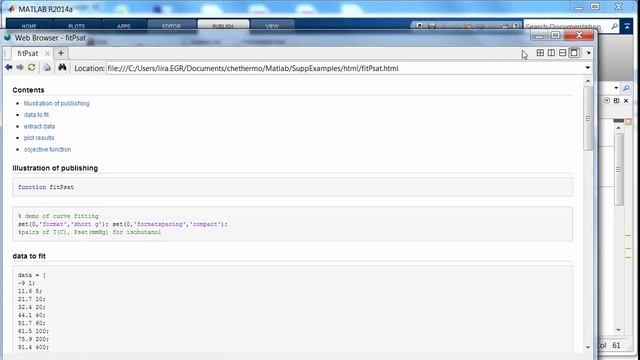
Task: Open the VIEW ribbon tab
Action: pos(272,26)
